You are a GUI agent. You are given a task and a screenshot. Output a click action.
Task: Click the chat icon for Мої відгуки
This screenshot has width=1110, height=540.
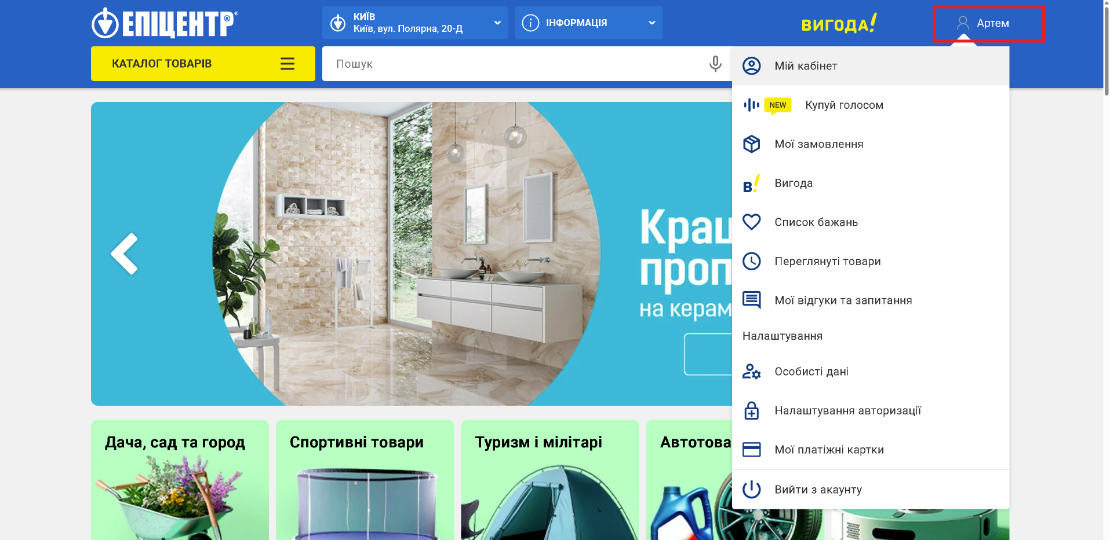point(751,300)
